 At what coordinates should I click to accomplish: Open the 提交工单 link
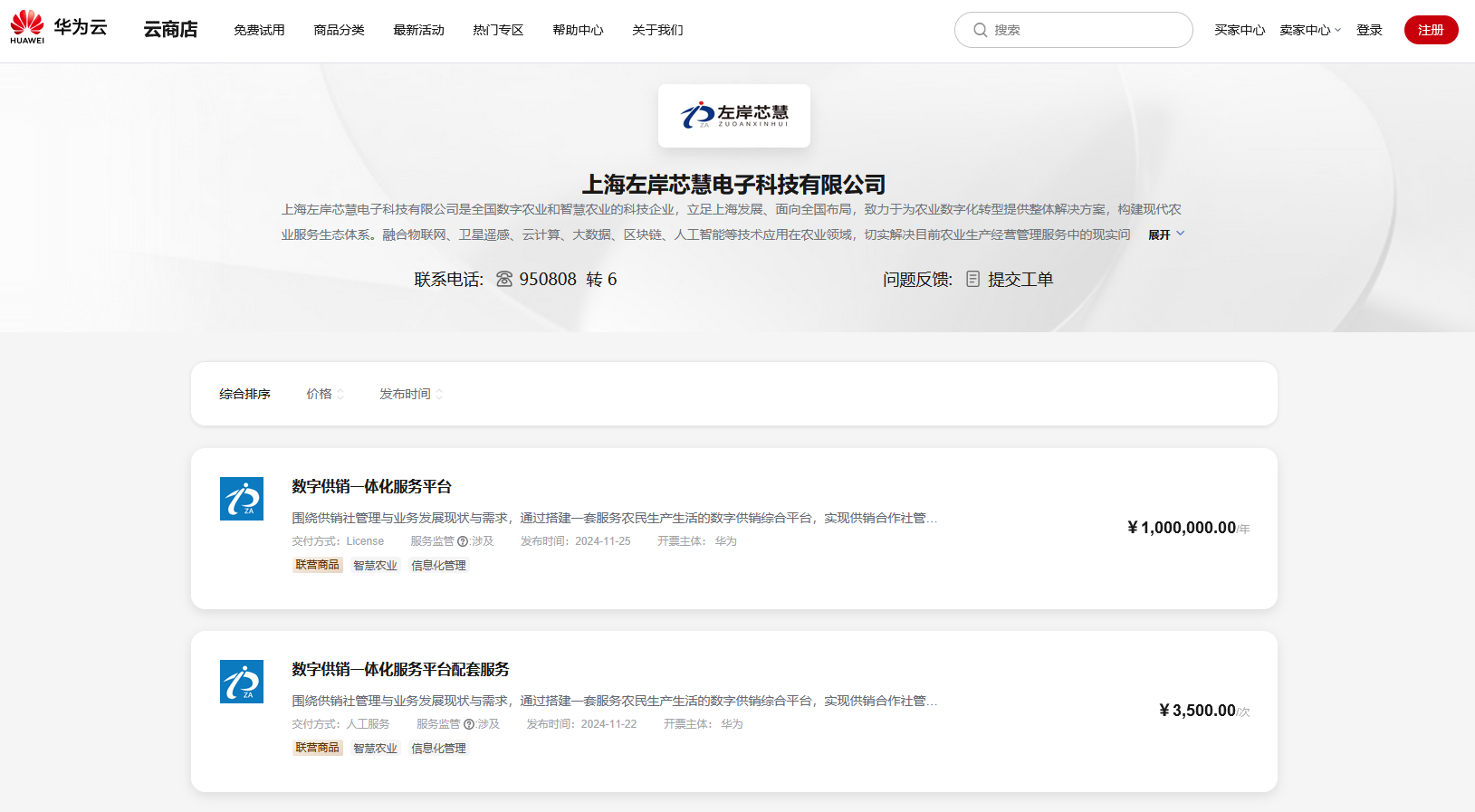tap(1020, 279)
